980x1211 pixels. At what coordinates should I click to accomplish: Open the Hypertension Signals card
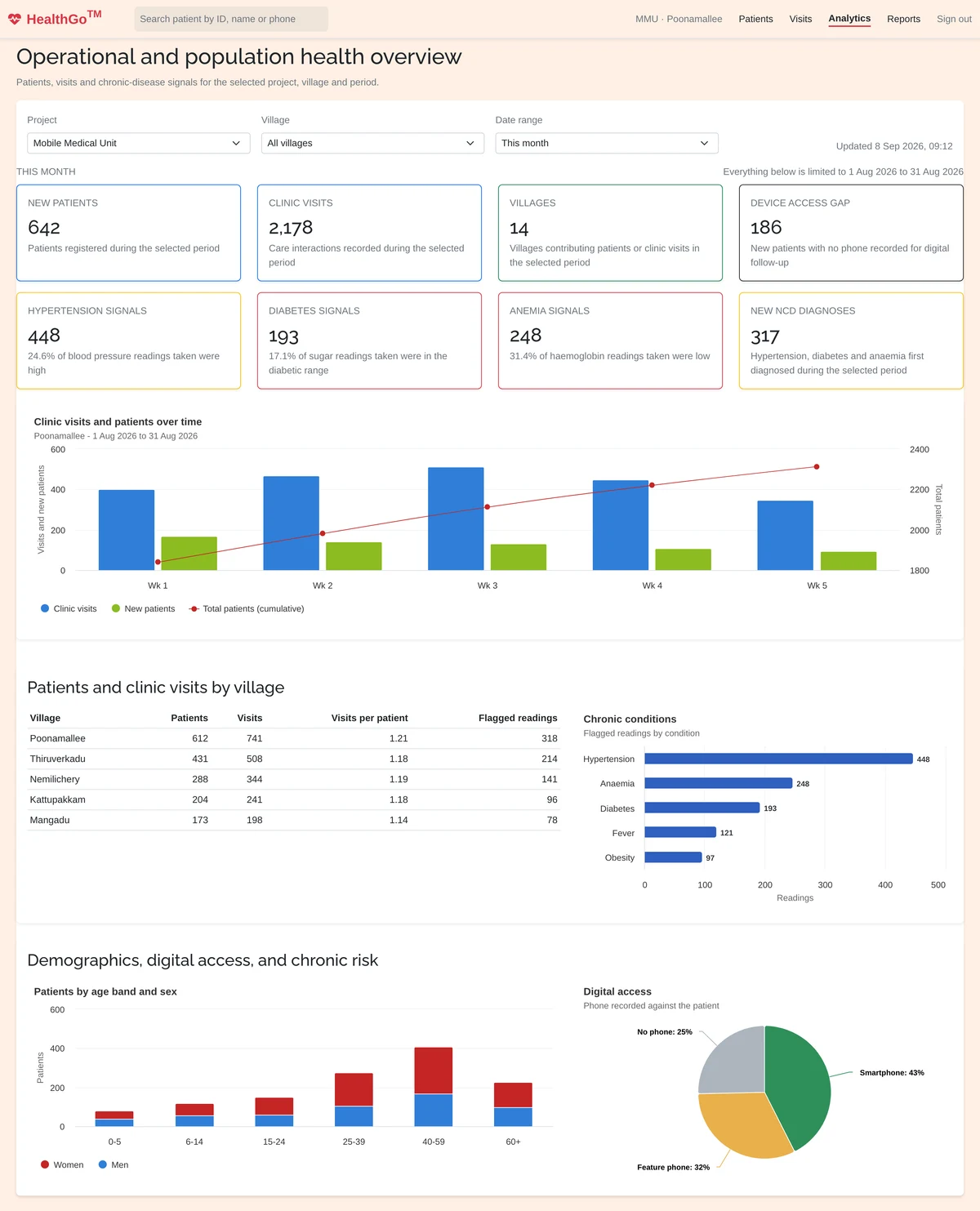pos(128,341)
